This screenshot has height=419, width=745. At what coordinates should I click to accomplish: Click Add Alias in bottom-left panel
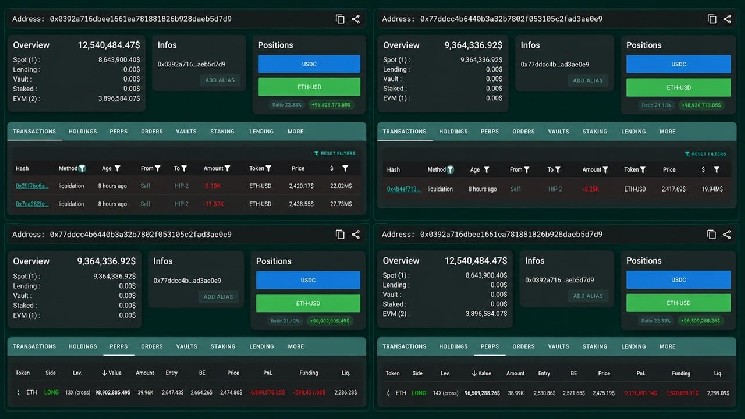tap(218, 296)
